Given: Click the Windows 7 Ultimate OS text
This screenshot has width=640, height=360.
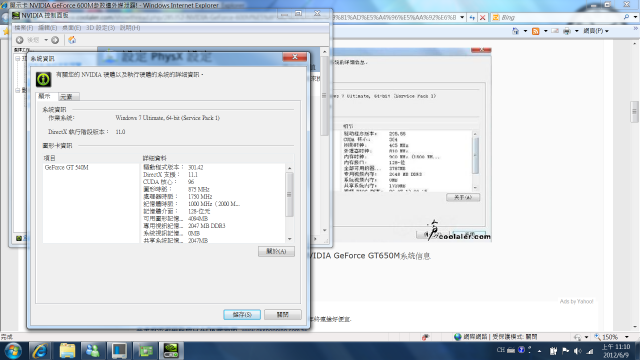Looking at the screenshot, I should click(x=167, y=118).
